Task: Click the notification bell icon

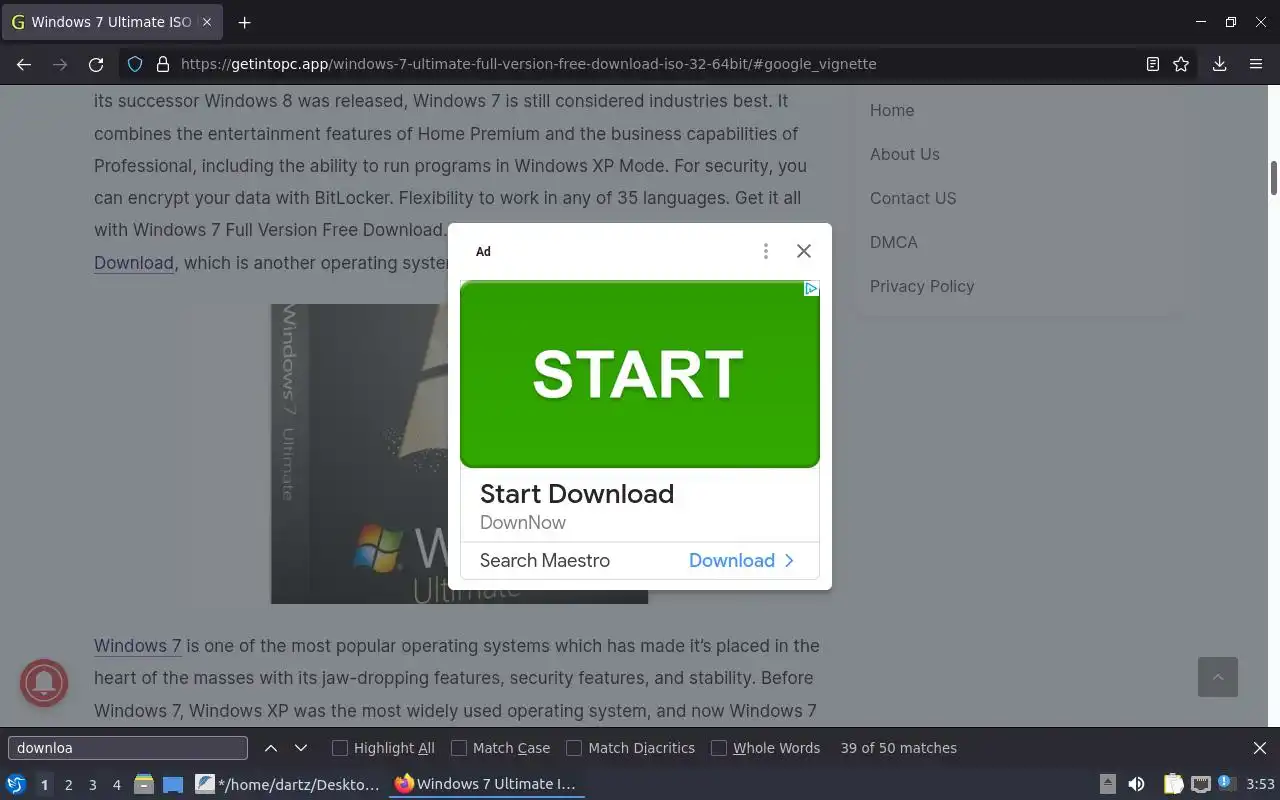Action: click(44, 683)
